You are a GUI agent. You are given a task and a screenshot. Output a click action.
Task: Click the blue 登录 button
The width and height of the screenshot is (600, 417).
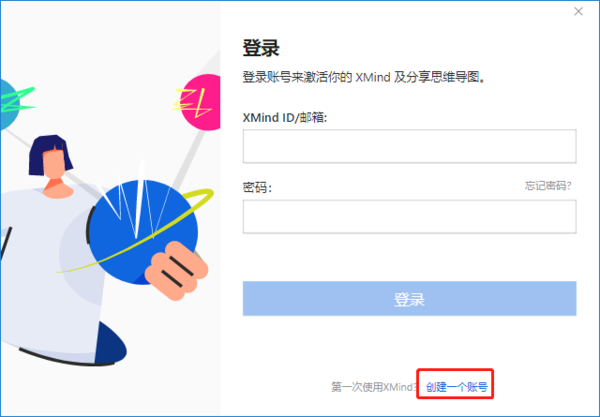pyautogui.click(x=409, y=298)
